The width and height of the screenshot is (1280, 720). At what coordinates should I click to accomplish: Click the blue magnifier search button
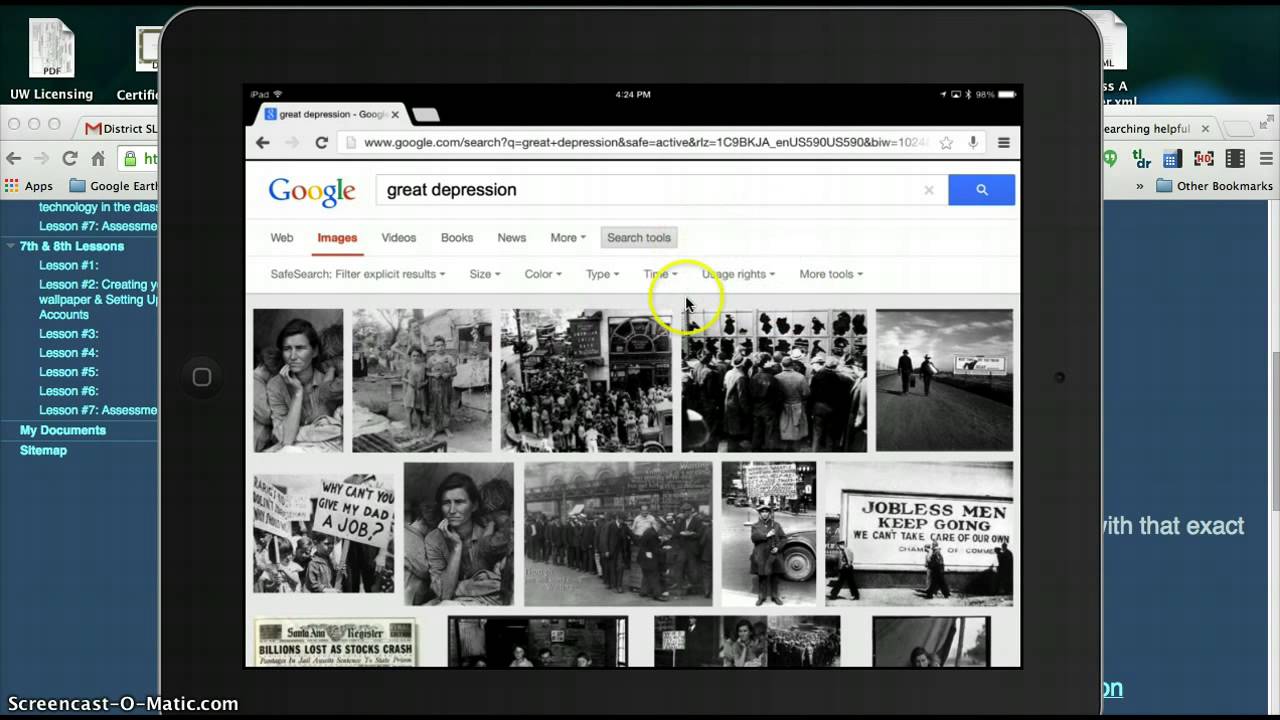point(981,190)
